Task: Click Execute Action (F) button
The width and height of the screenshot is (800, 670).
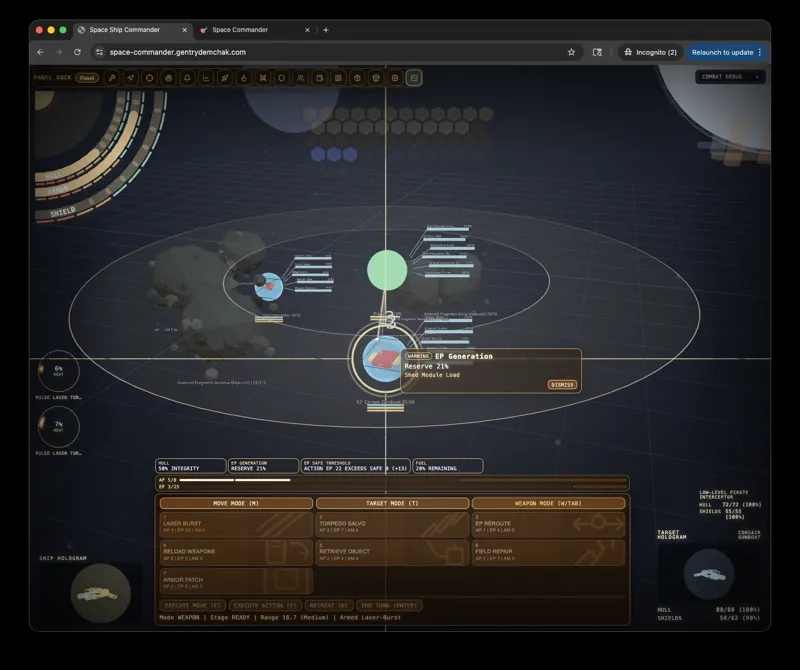Action: click(264, 606)
